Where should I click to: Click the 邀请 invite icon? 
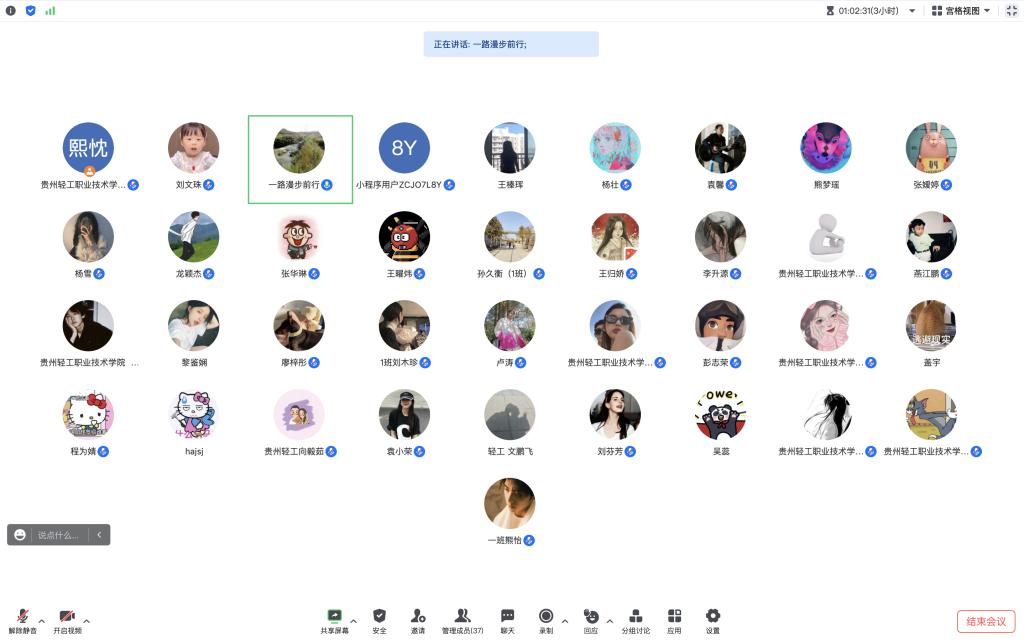[x=417, y=620]
